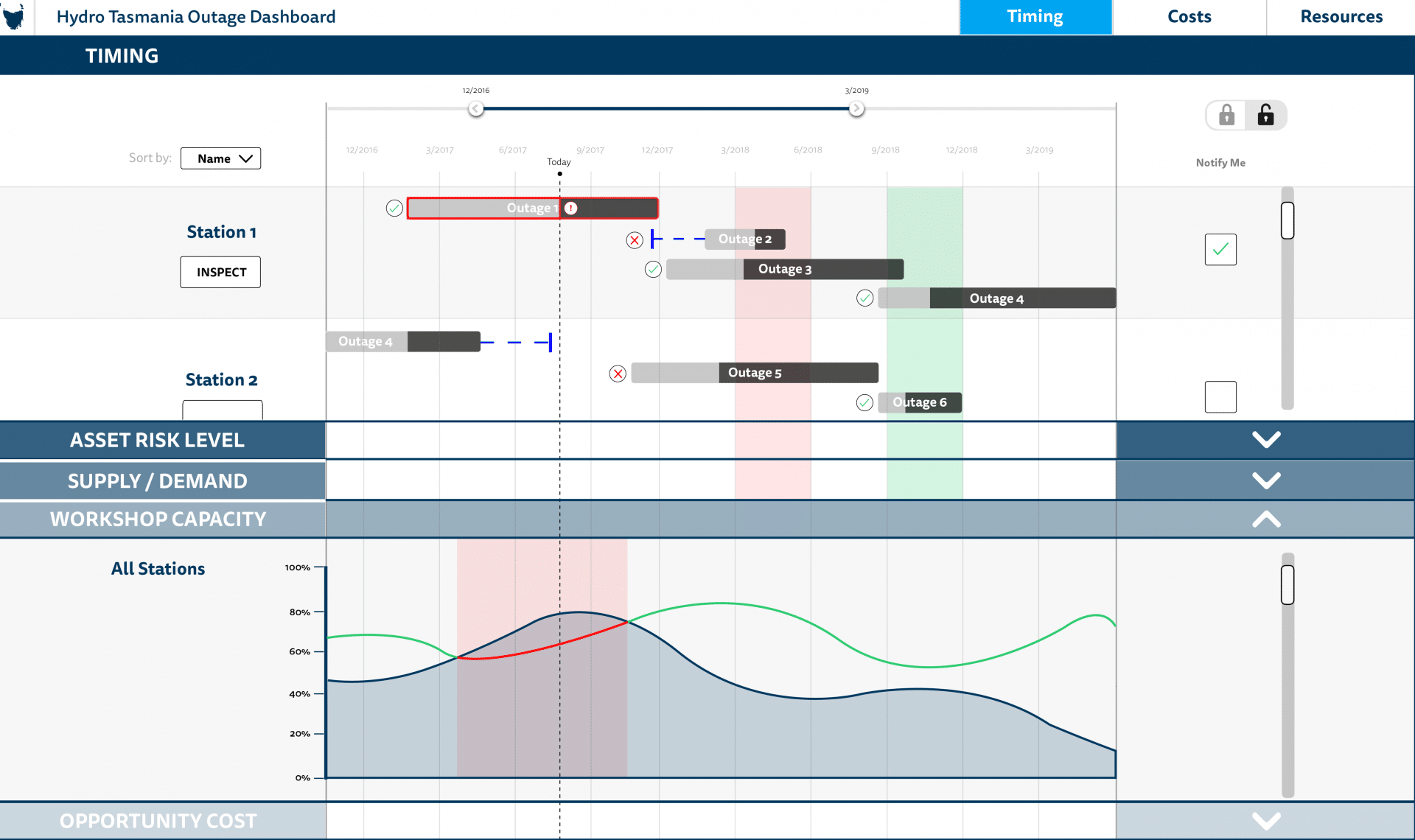Click the green checkmark next to Outage 4
This screenshot has width=1415, height=840.
click(864, 298)
